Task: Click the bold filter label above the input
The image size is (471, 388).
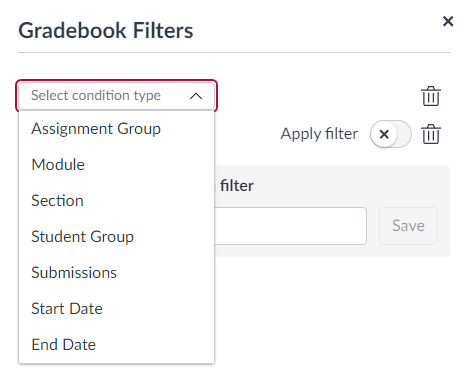Action: (x=237, y=186)
